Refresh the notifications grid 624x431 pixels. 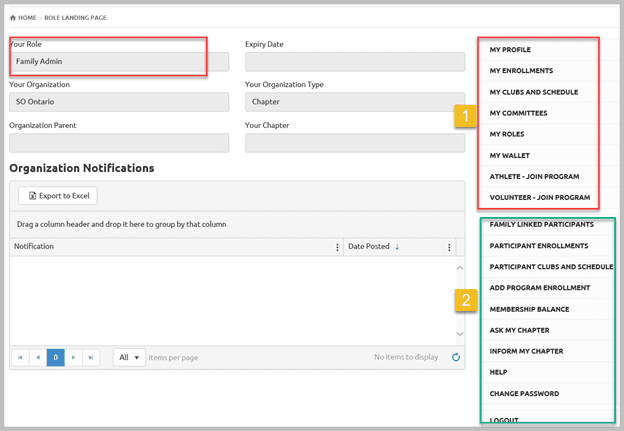click(456, 357)
